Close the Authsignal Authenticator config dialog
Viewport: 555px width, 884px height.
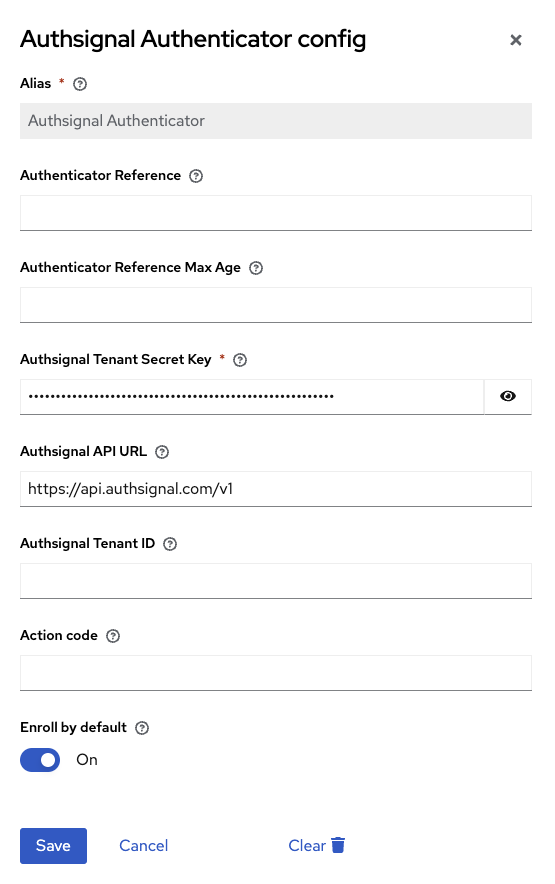(x=516, y=40)
